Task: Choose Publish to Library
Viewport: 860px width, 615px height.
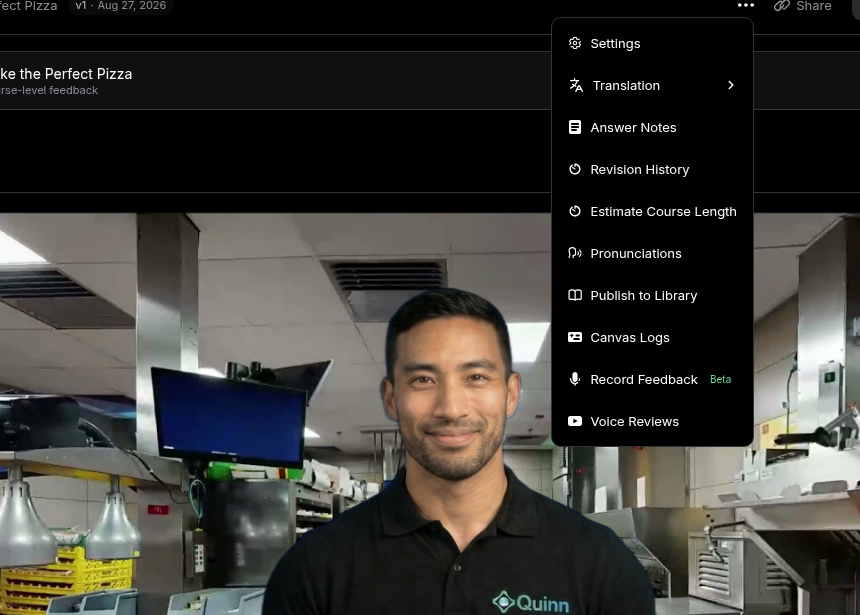Action: [652, 295]
